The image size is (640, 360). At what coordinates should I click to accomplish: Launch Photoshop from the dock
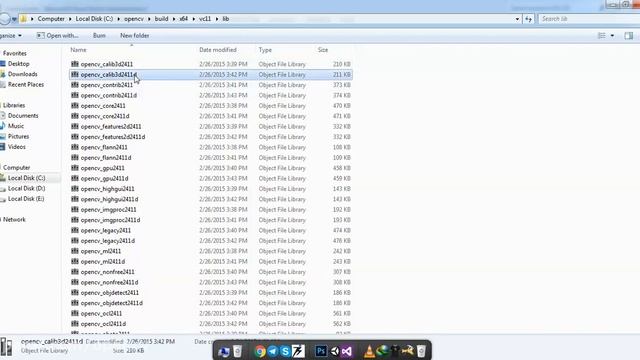(321, 351)
